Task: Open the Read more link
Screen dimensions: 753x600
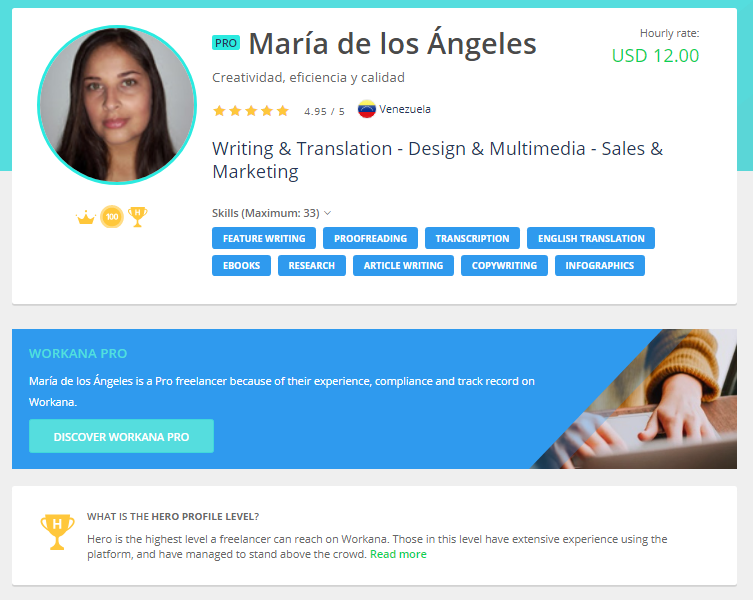Action: [398, 554]
